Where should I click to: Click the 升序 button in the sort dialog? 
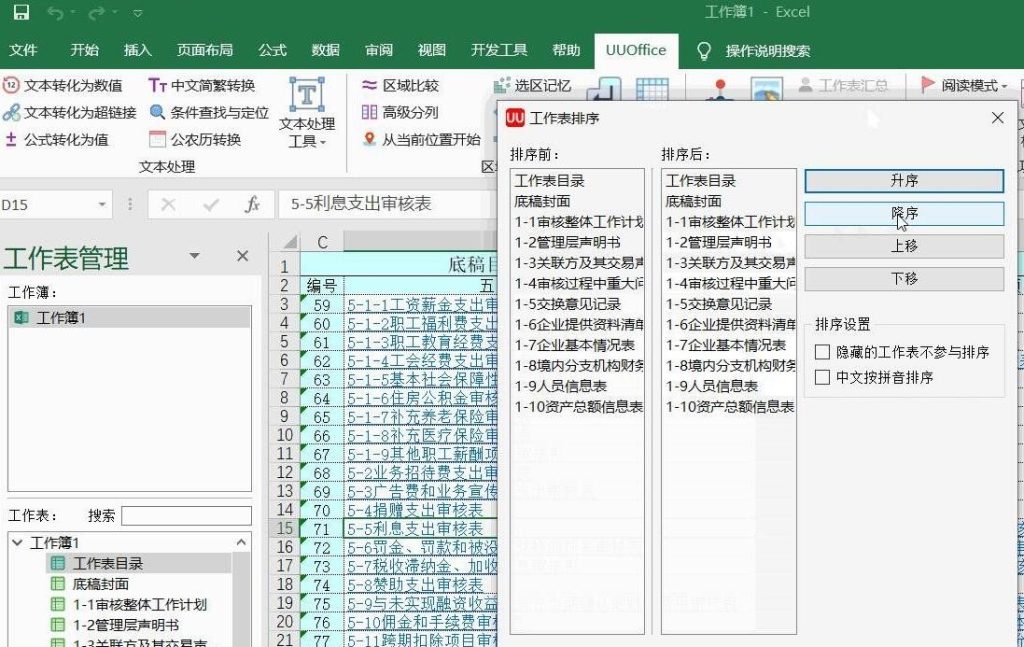[904, 181]
